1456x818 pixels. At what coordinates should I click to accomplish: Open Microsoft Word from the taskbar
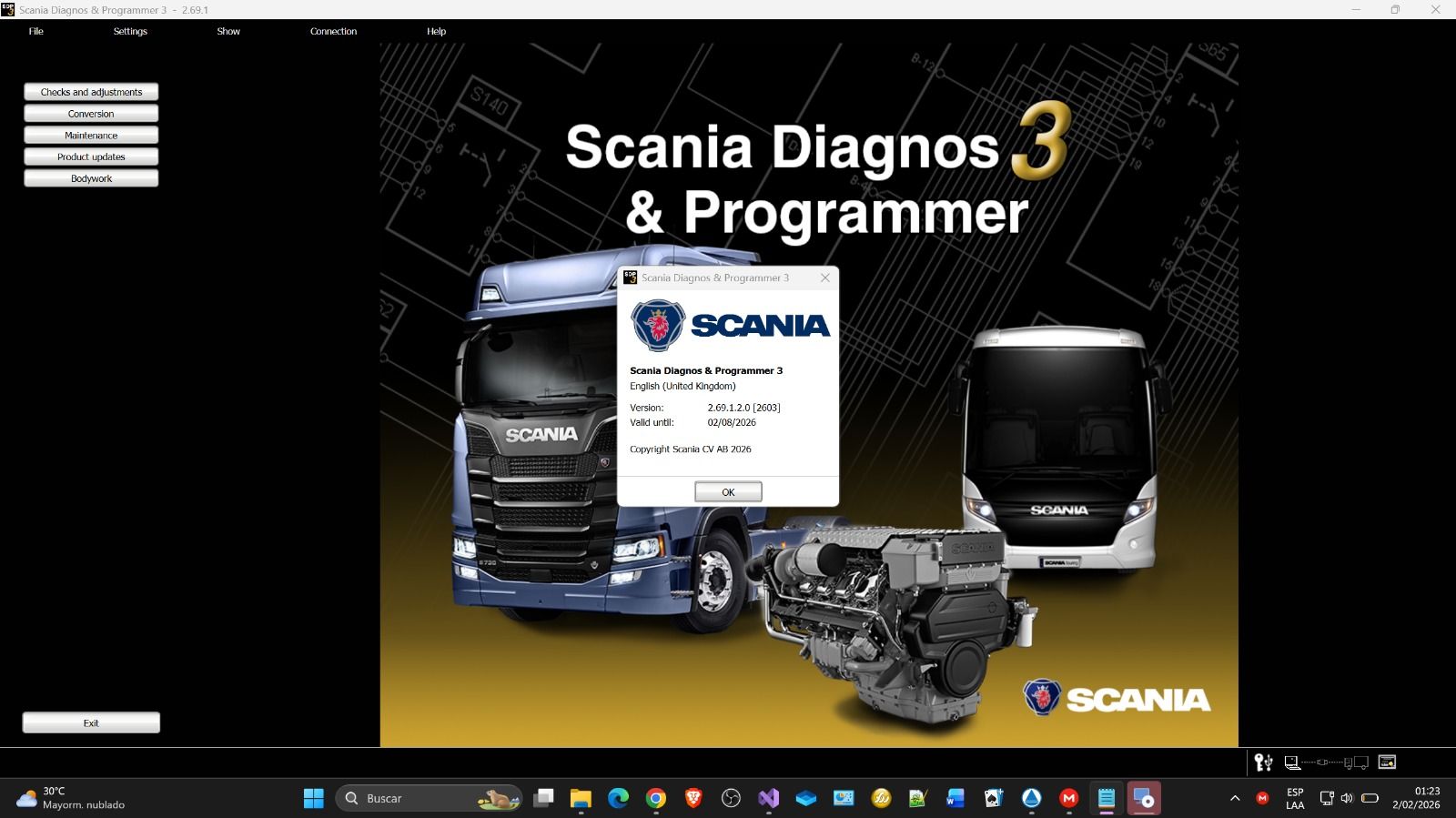[x=955, y=799]
